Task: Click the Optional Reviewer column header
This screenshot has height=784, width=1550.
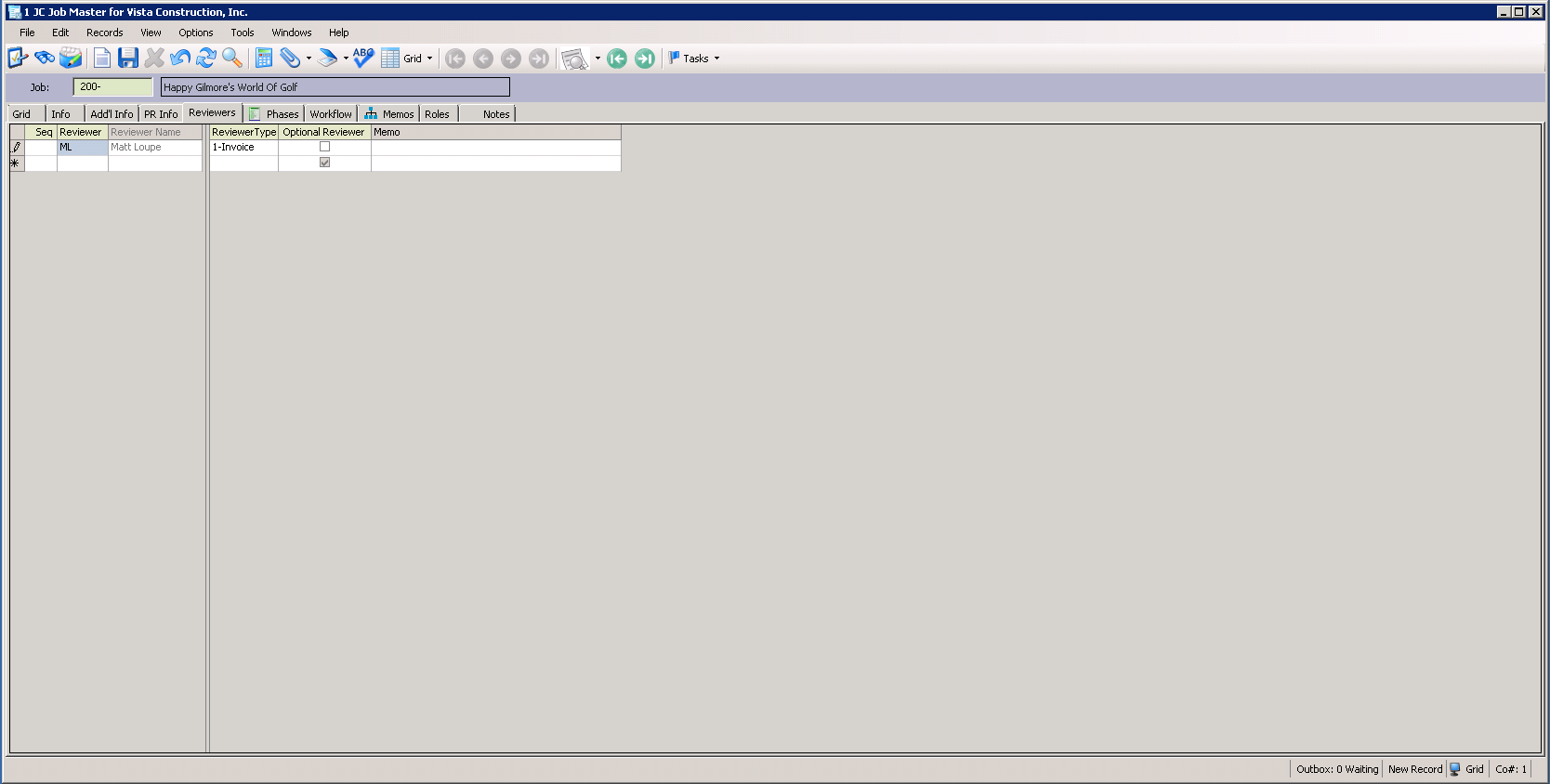Action: click(324, 132)
